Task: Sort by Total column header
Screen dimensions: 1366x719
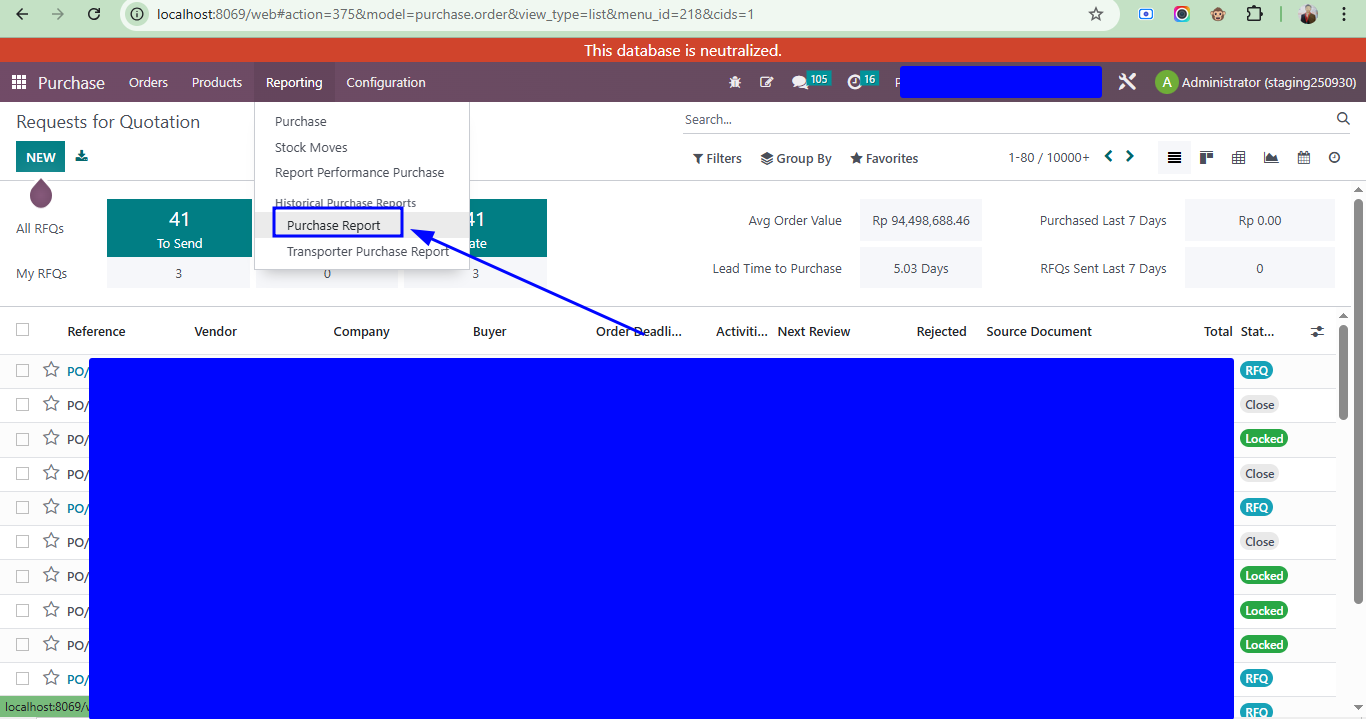Action: click(1218, 331)
